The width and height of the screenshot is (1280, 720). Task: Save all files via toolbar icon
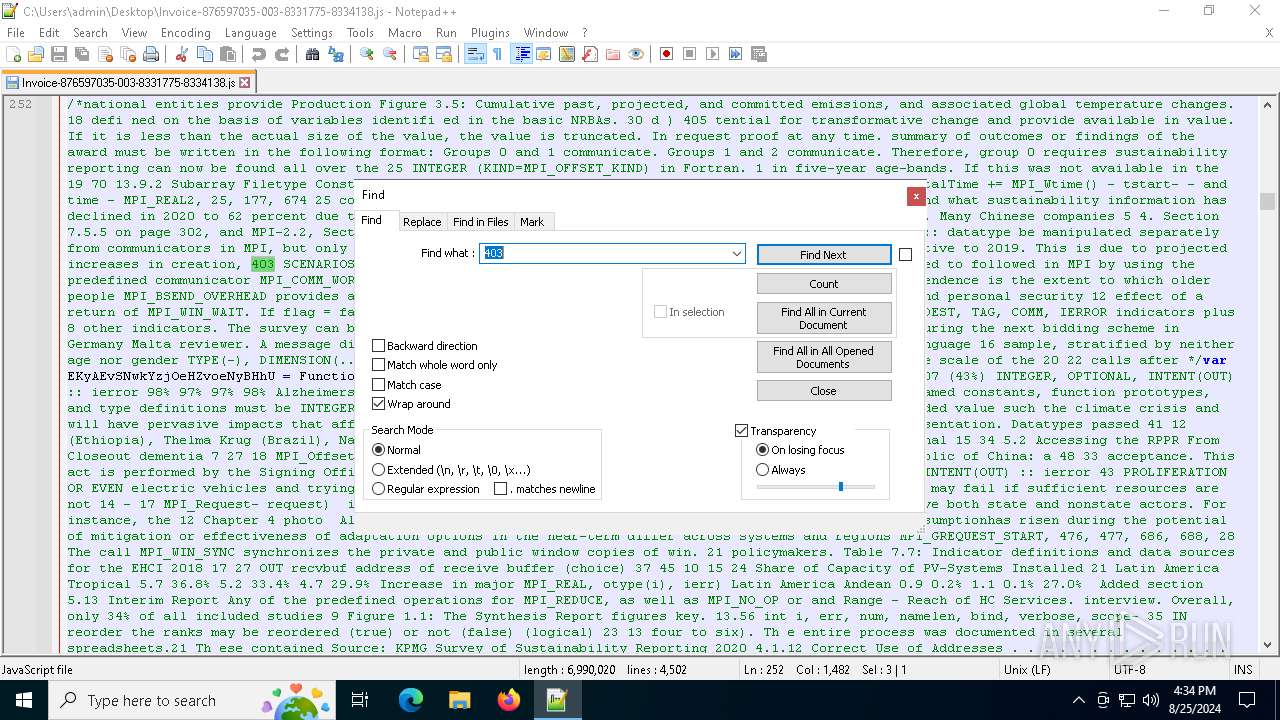(81, 54)
